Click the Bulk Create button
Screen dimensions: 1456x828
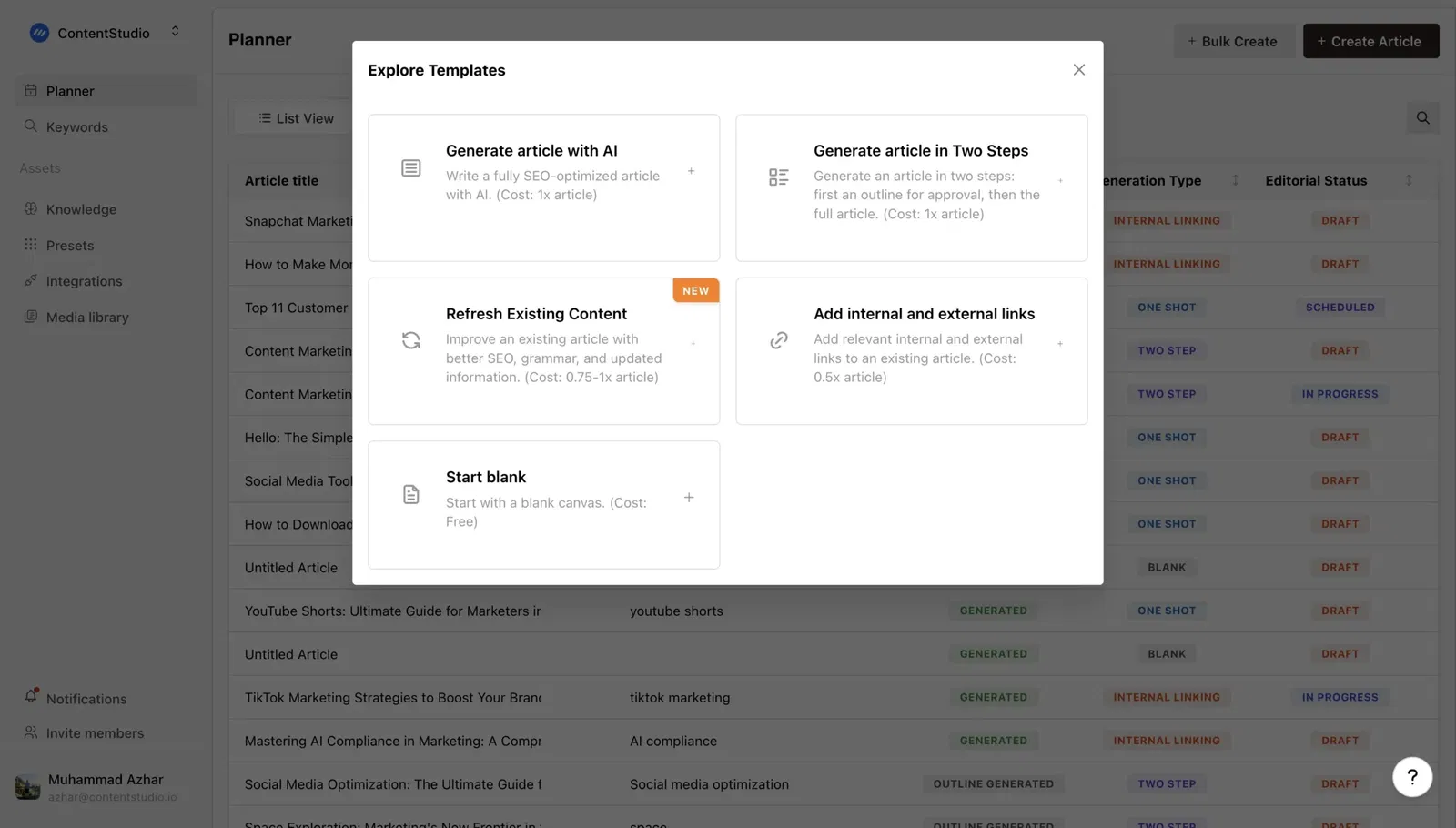point(1234,41)
